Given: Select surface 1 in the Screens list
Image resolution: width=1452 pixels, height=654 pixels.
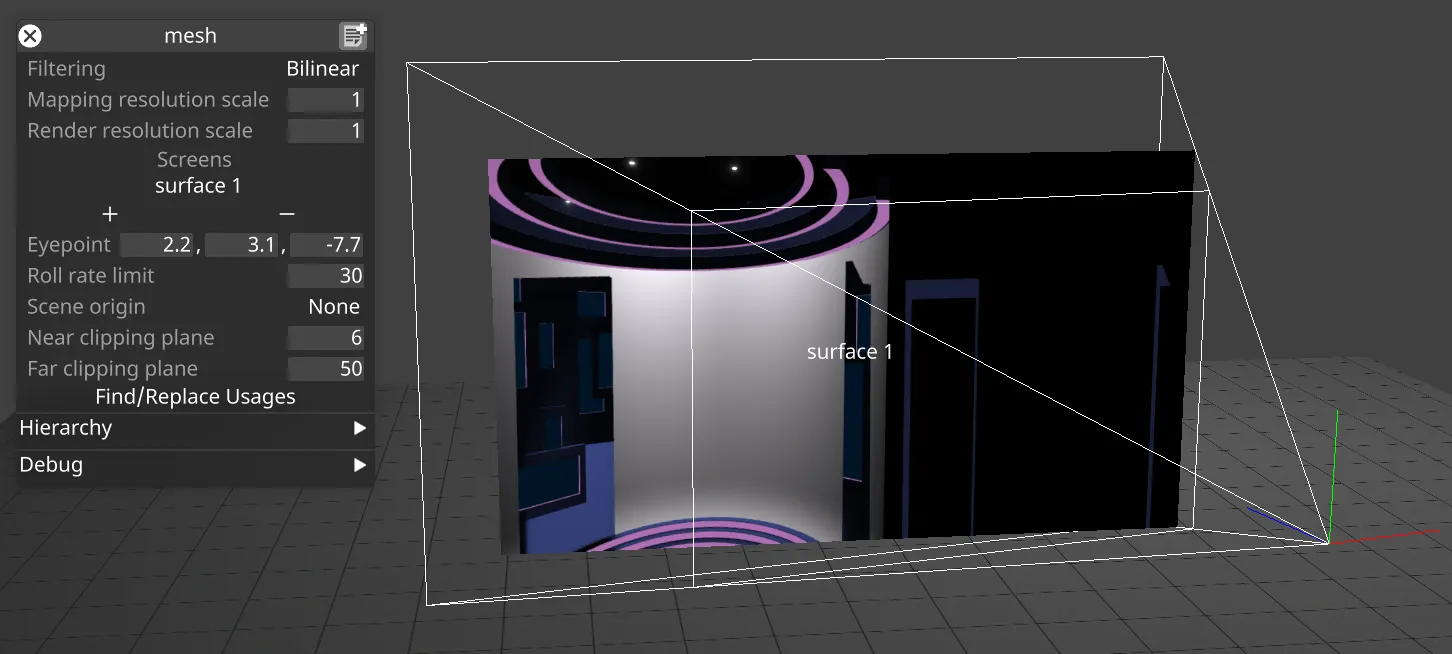Looking at the screenshot, I should 197,185.
